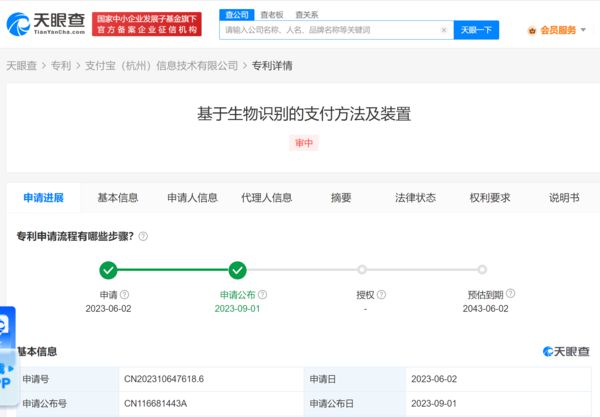Go to 天眼查 breadcrumb link
Screen dimensions: 600x417
pos(21,66)
